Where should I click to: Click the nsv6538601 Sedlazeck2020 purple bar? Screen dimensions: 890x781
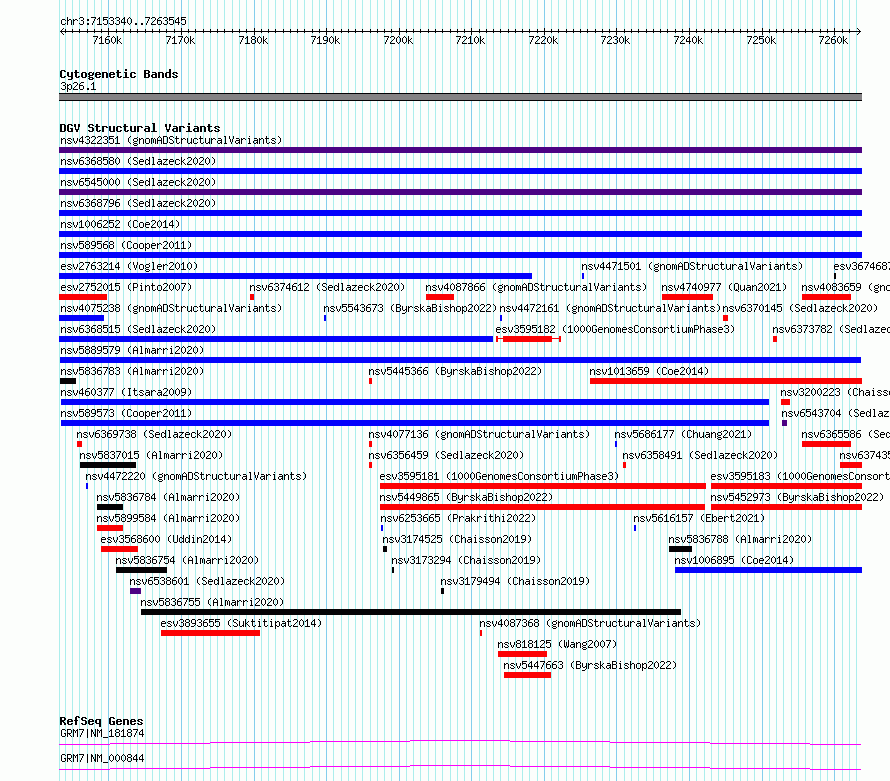point(135,591)
